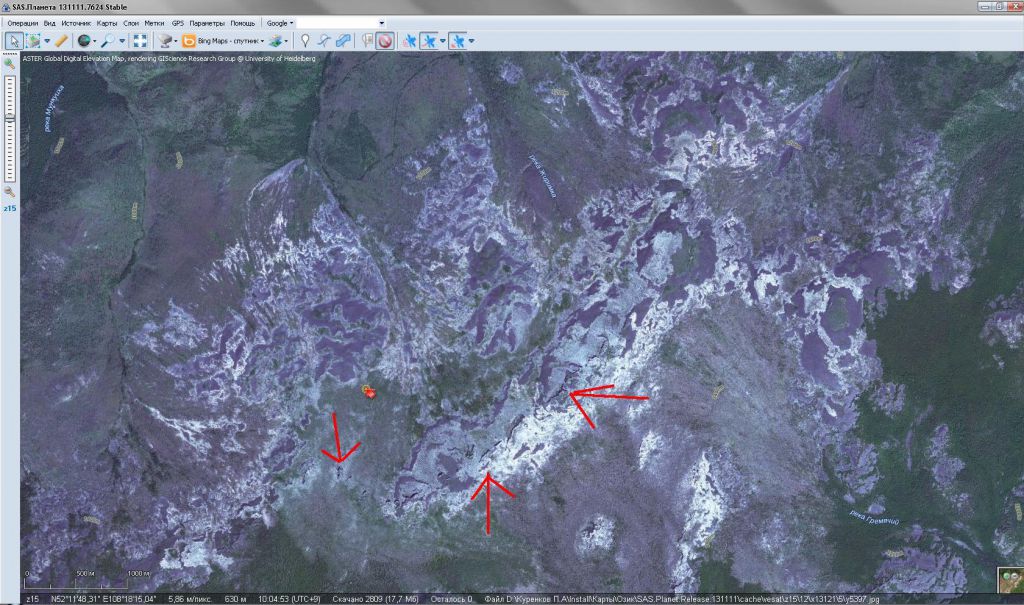Toggle full screen map view
The width and height of the screenshot is (1024, 605).
click(140, 41)
